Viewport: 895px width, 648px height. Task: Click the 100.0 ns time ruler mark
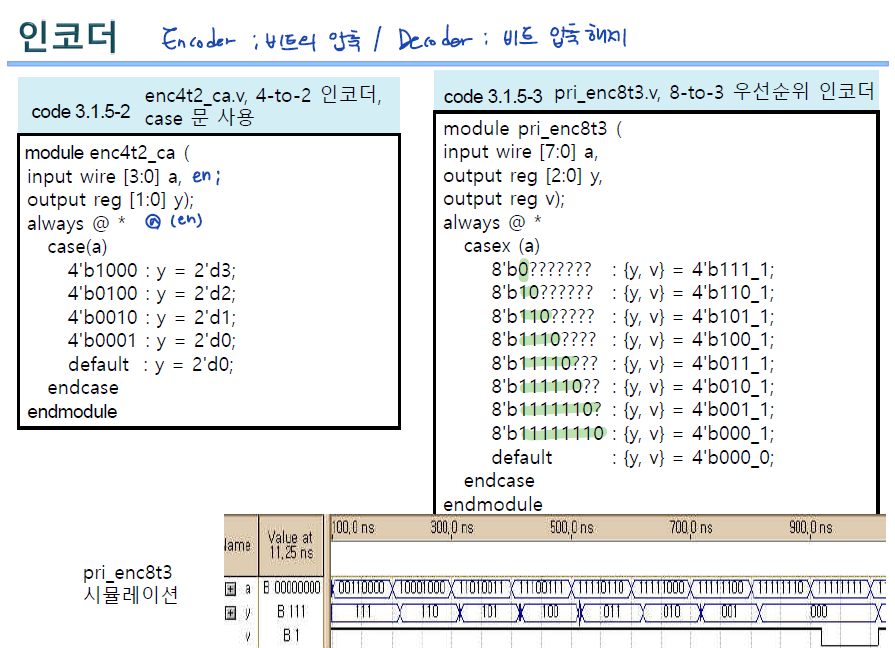click(x=353, y=528)
